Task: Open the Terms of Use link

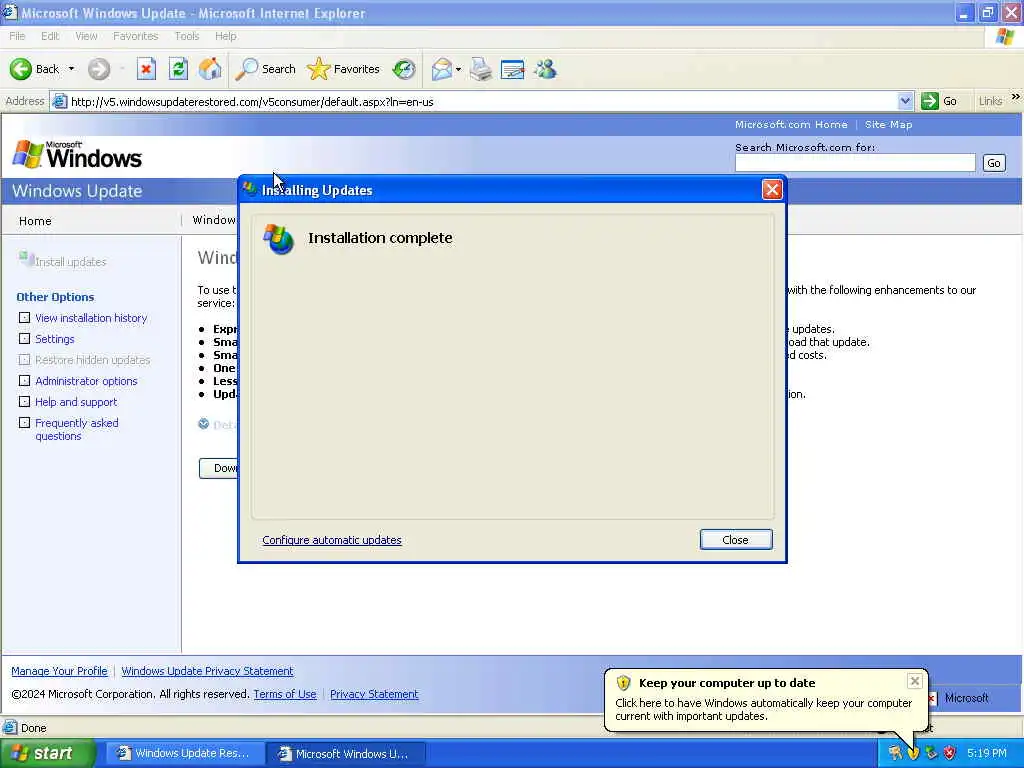Action: (285, 694)
